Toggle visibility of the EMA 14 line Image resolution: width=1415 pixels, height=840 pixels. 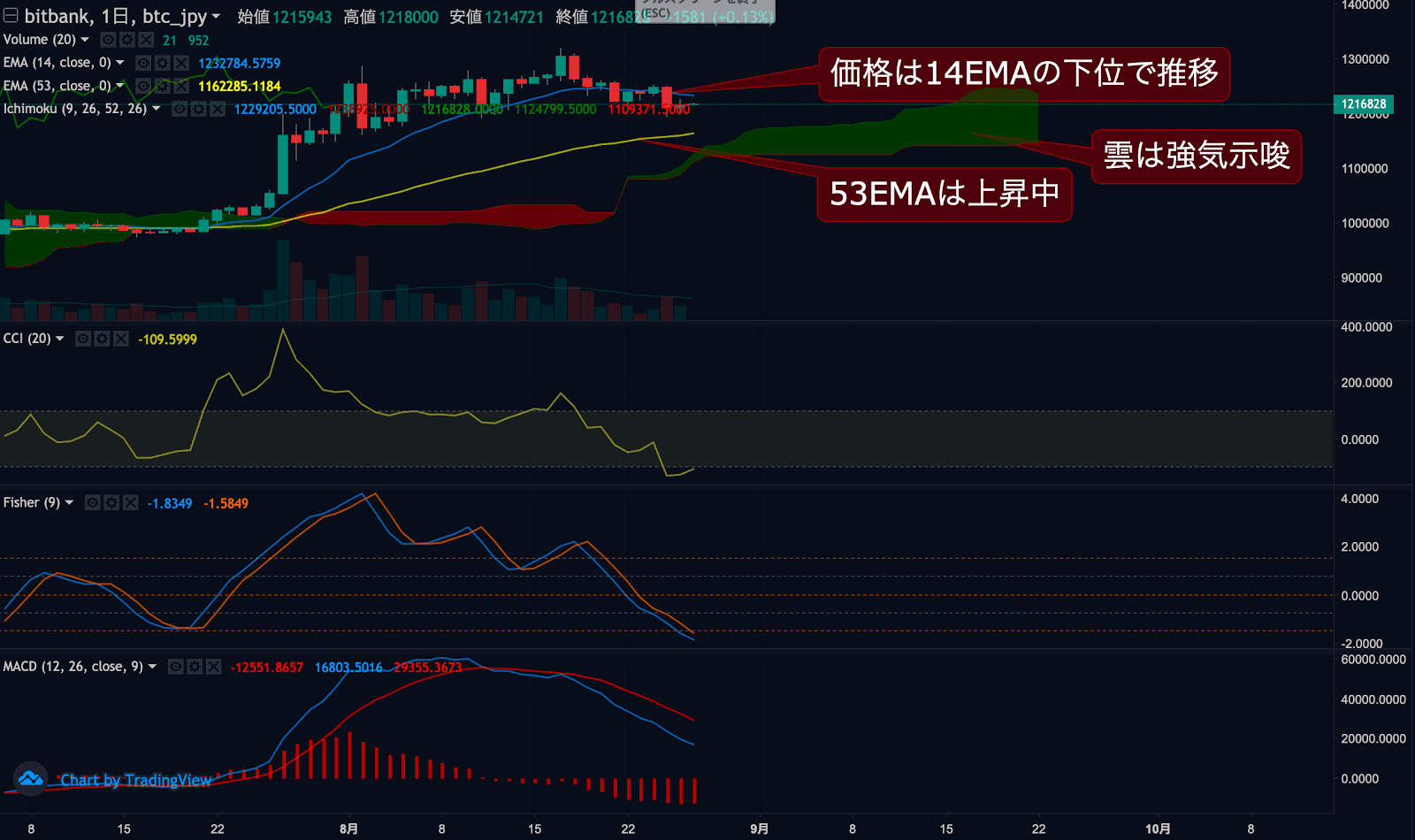[143, 63]
